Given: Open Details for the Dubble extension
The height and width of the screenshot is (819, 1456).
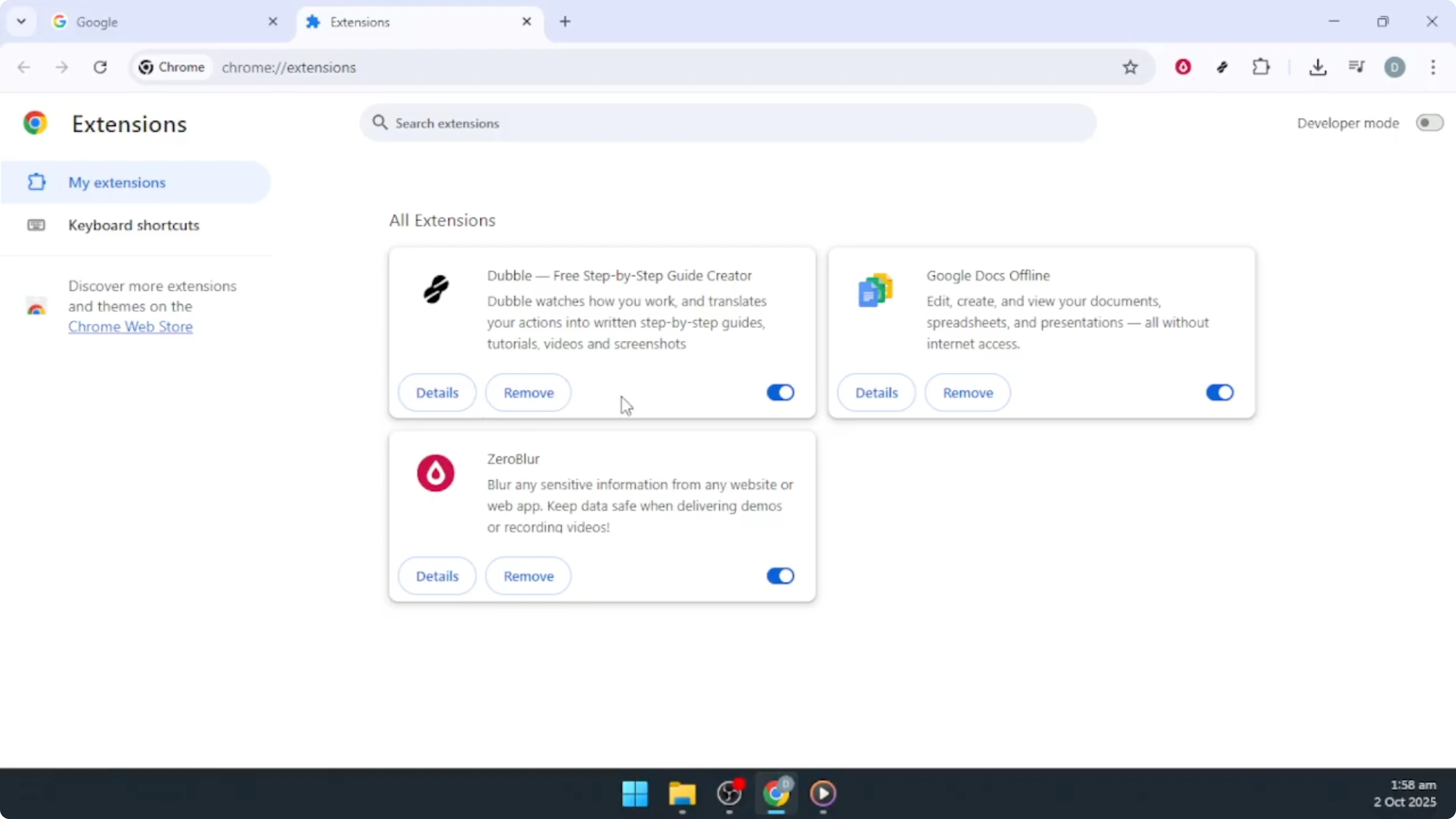Looking at the screenshot, I should [437, 392].
